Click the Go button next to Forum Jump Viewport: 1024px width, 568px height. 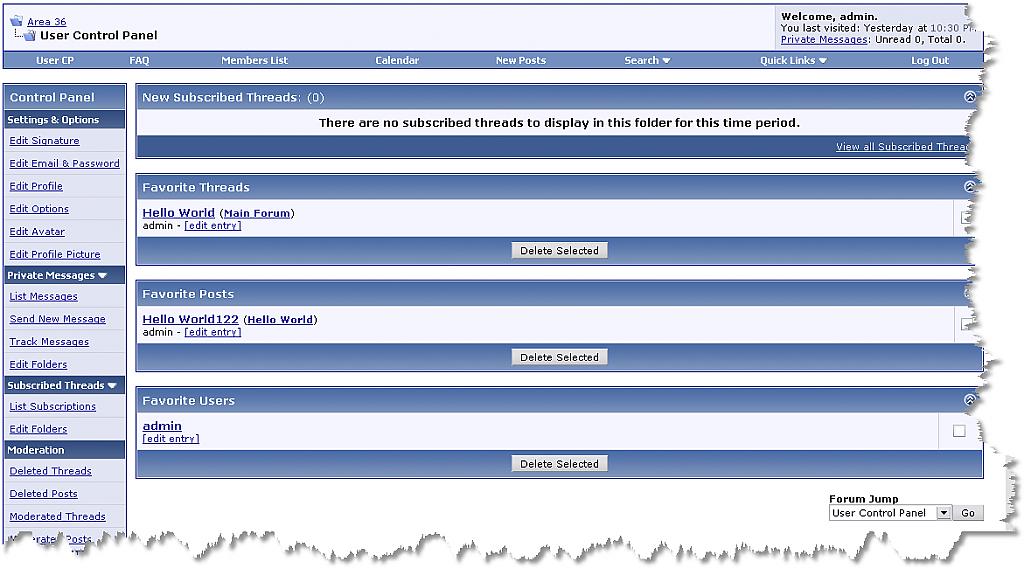(967, 513)
